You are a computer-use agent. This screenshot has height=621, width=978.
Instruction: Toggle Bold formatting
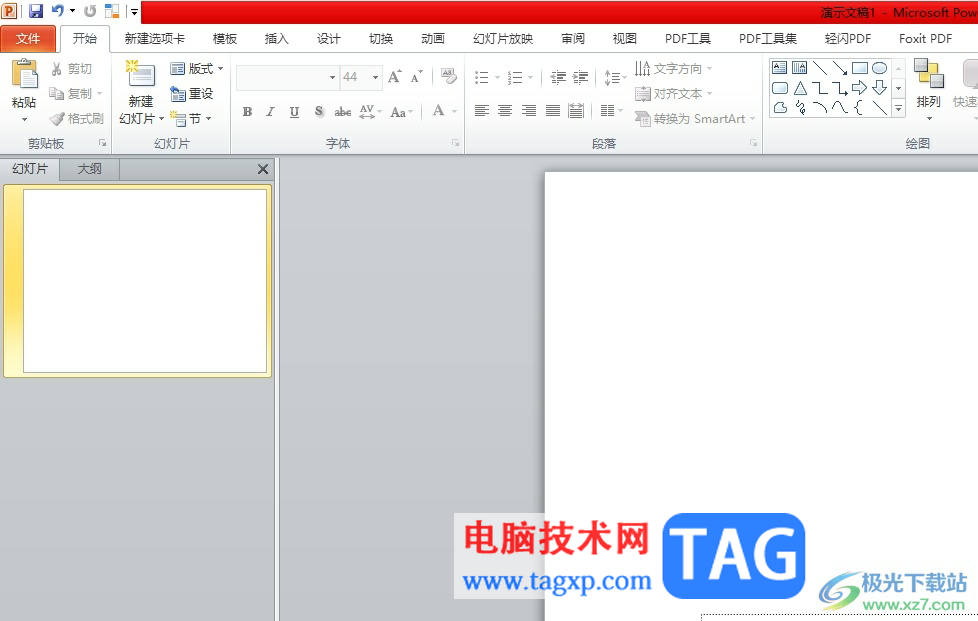(248, 112)
